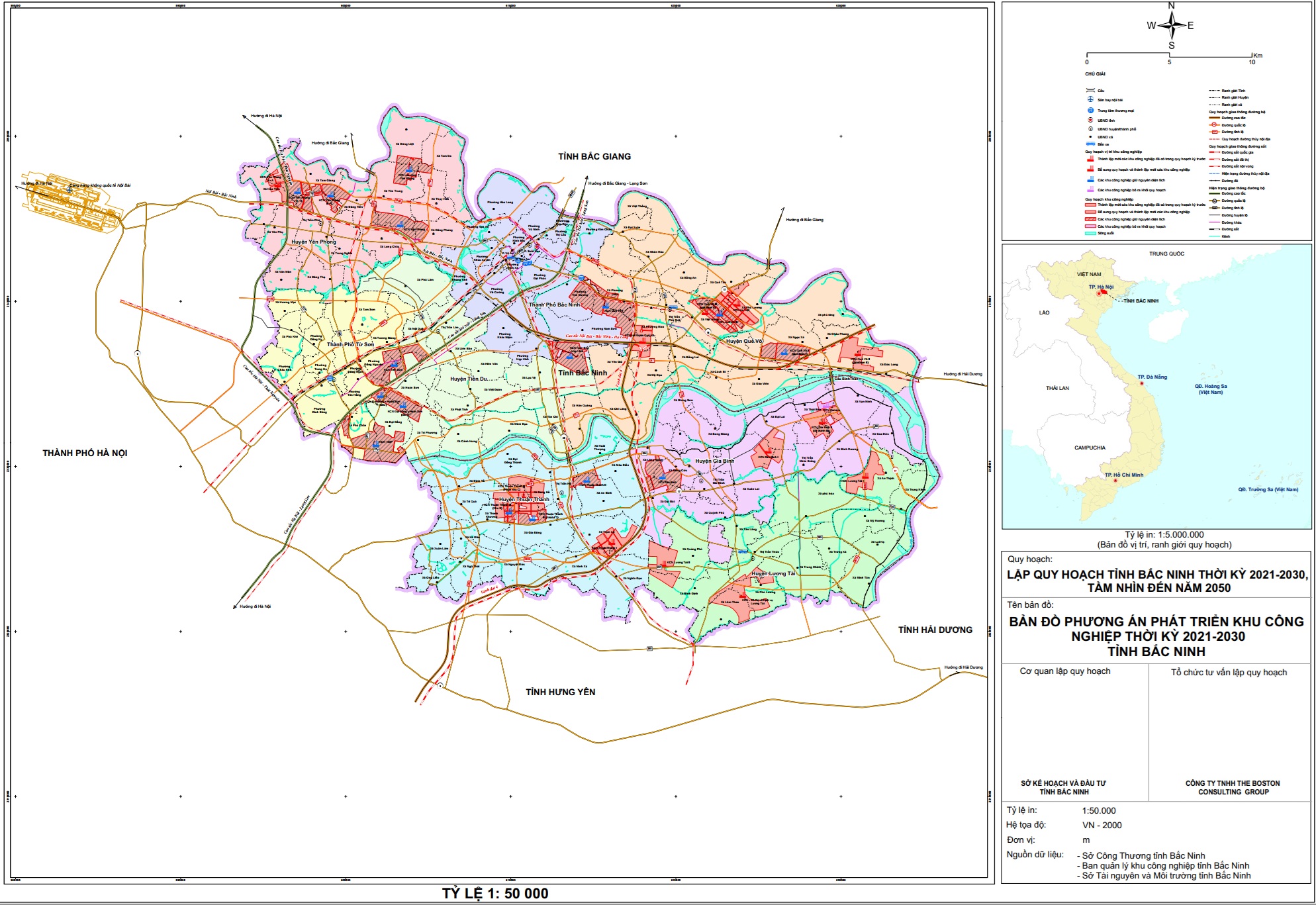
Task: Click the Trung tâm thương mại legend icon
Action: point(1090,111)
